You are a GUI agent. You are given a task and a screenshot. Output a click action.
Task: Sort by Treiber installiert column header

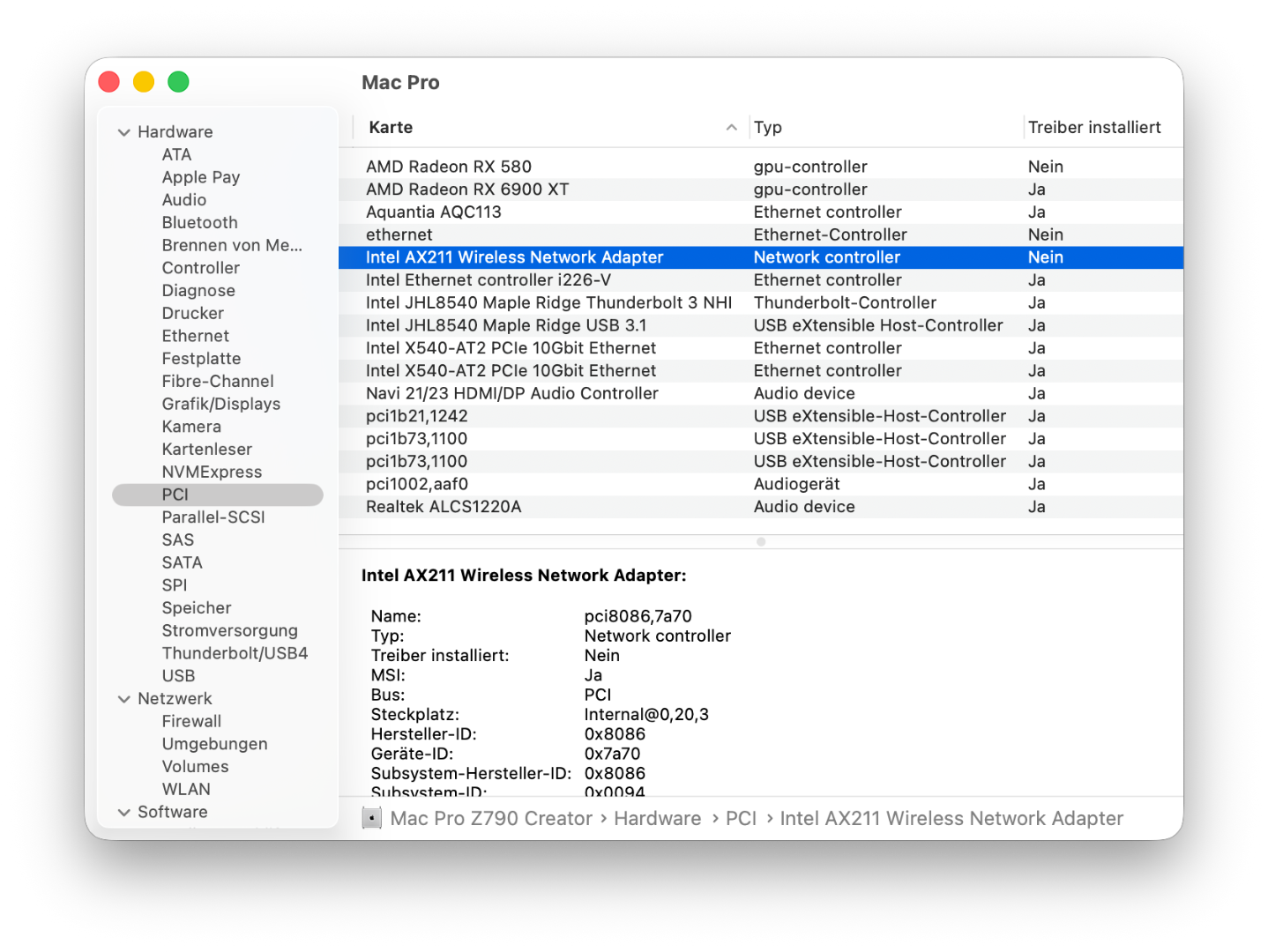pyautogui.click(x=1094, y=128)
